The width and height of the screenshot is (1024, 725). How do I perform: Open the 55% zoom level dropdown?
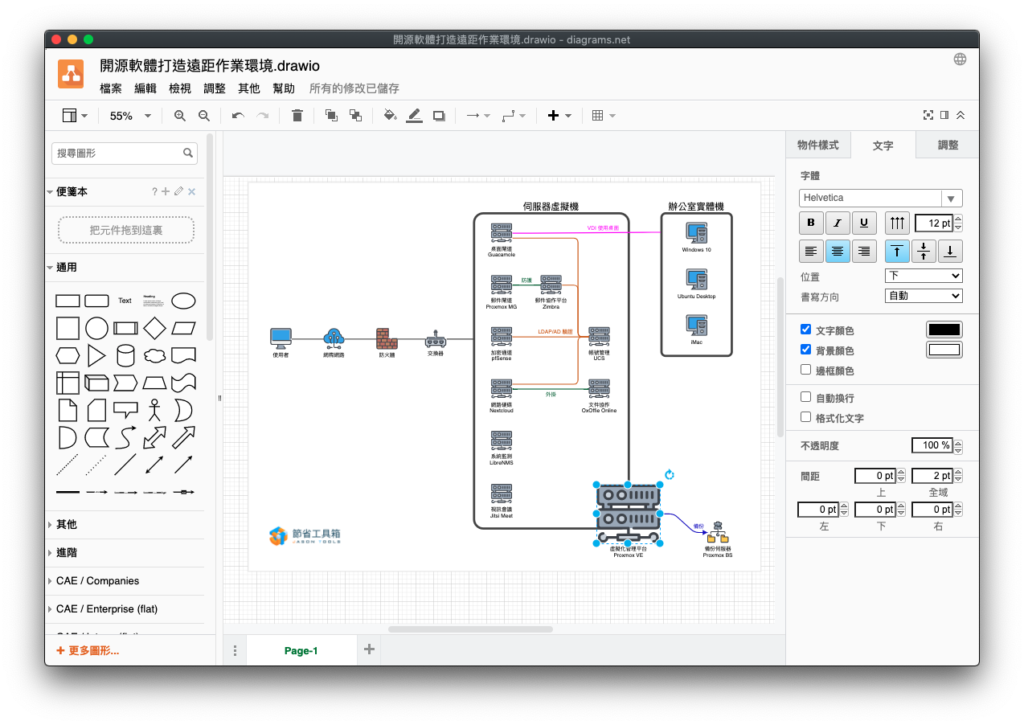click(x=130, y=116)
